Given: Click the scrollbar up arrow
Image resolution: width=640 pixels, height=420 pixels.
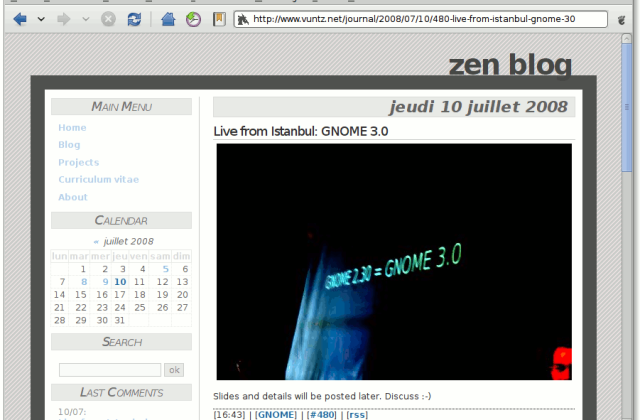Looking at the screenshot, I should (x=627, y=38).
